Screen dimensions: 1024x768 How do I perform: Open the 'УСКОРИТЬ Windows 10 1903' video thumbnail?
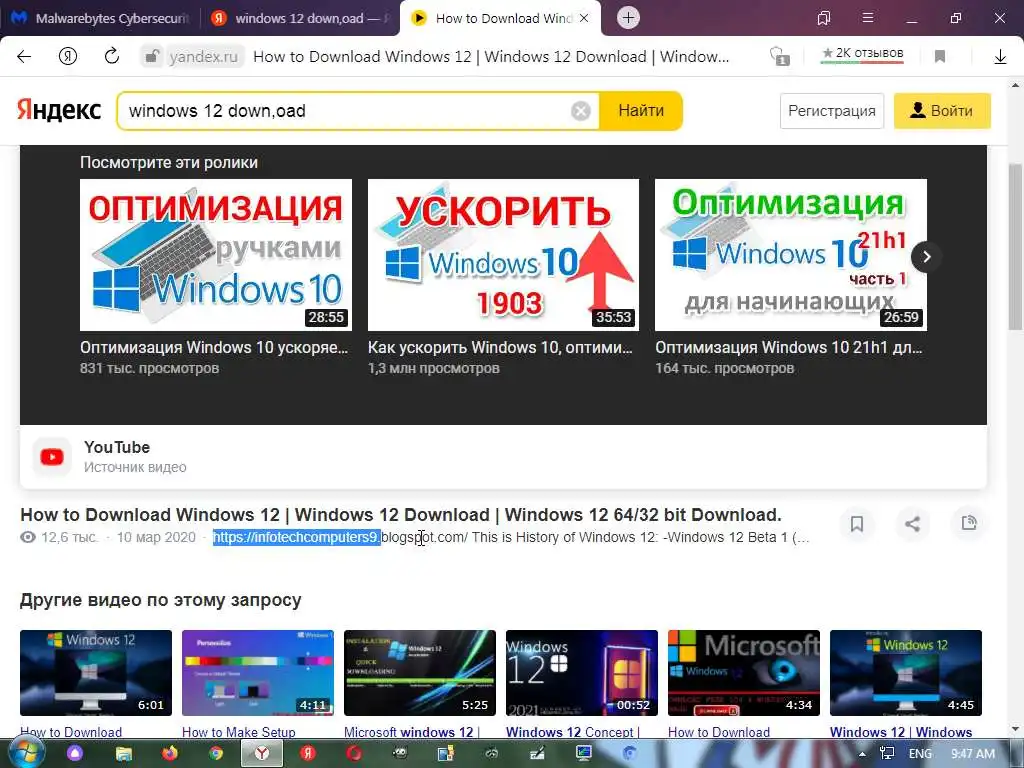click(503, 255)
